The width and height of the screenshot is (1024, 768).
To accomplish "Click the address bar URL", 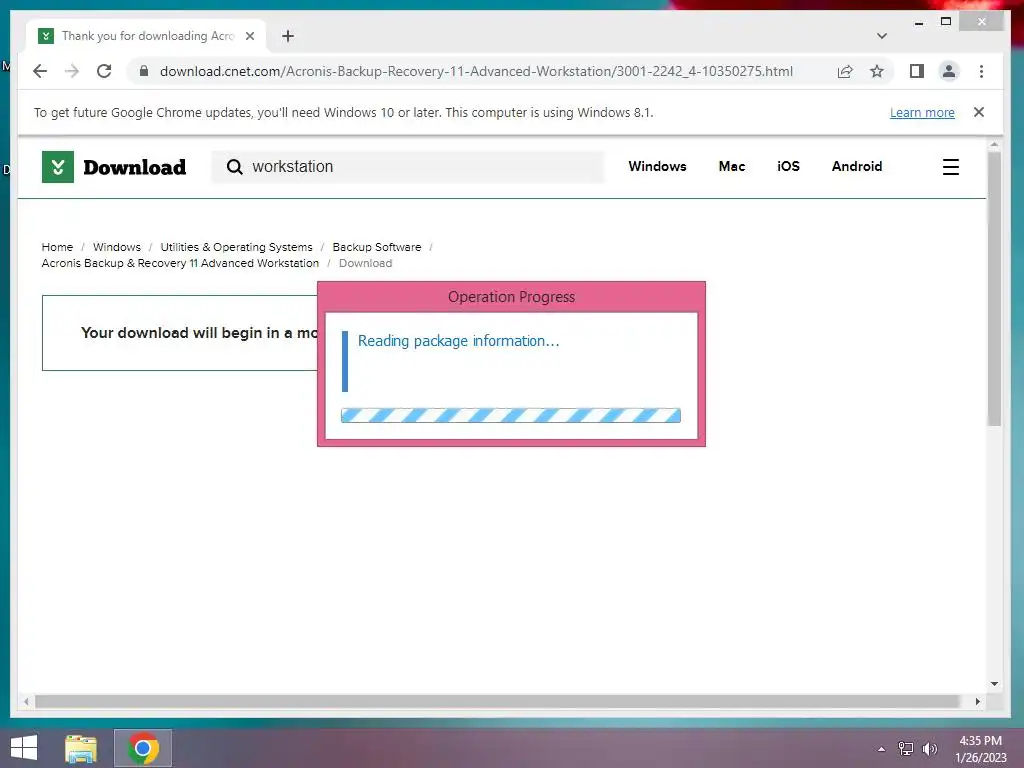I will coord(476,71).
